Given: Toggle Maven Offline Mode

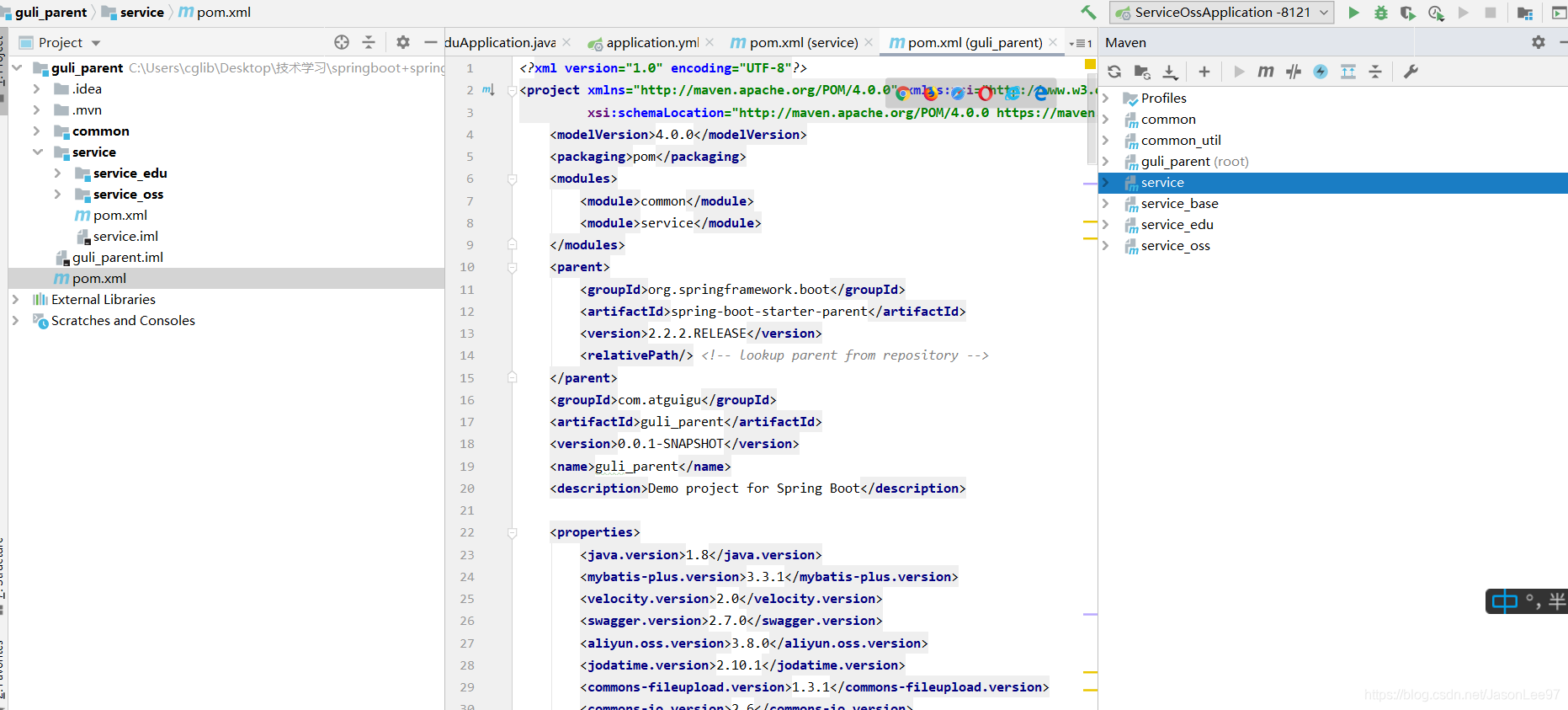Looking at the screenshot, I should tap(1294, 72).
